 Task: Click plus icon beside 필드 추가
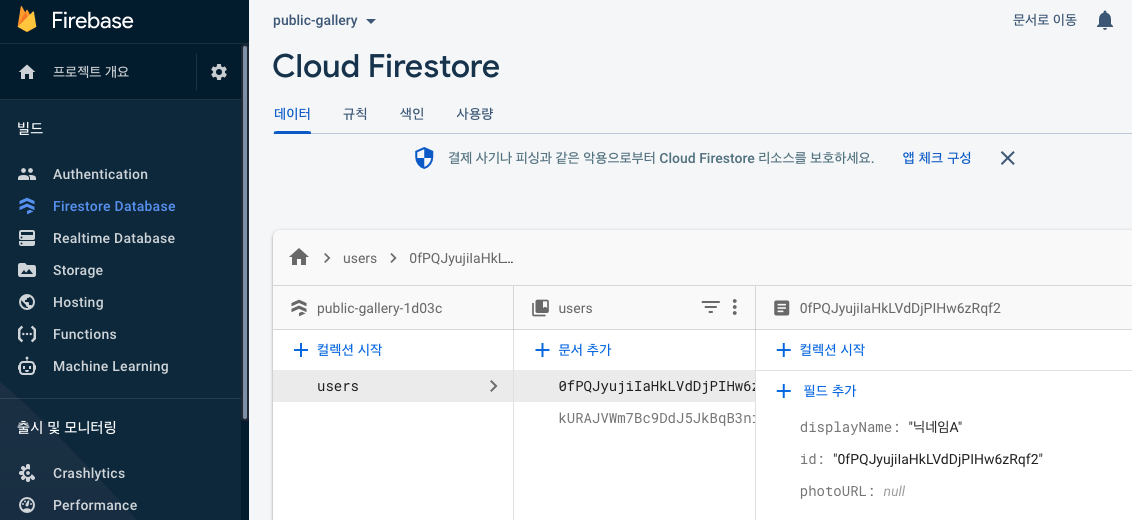point(783,391)
